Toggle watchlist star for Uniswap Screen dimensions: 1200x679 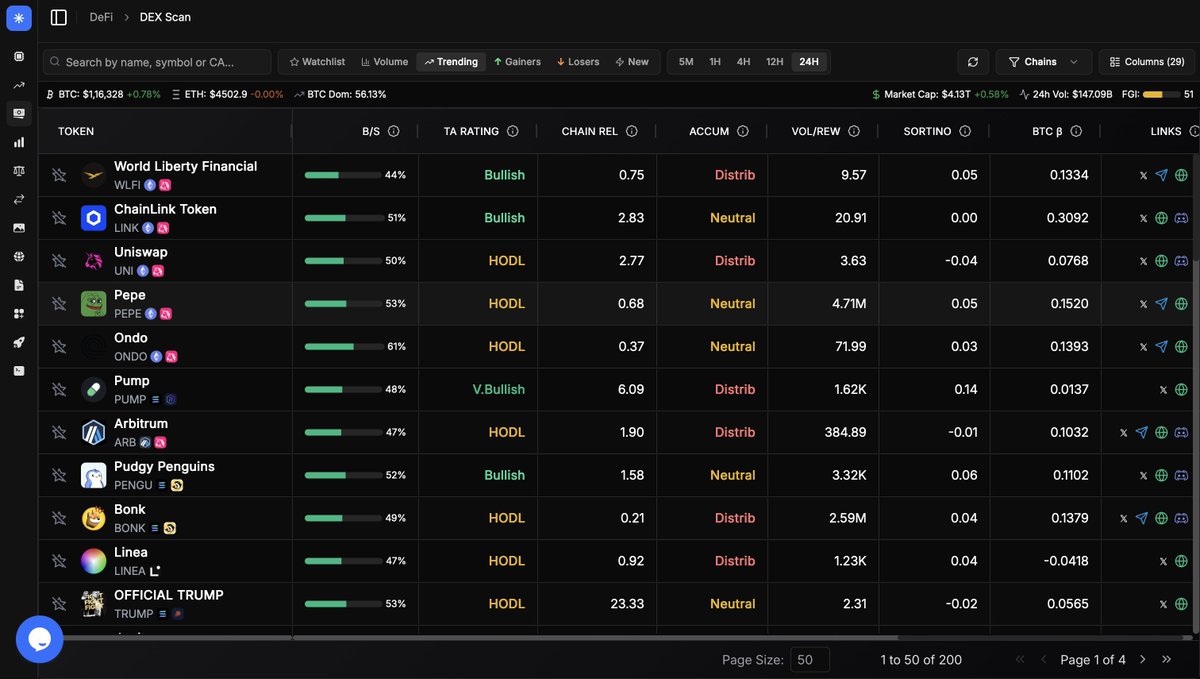[59, 261]
